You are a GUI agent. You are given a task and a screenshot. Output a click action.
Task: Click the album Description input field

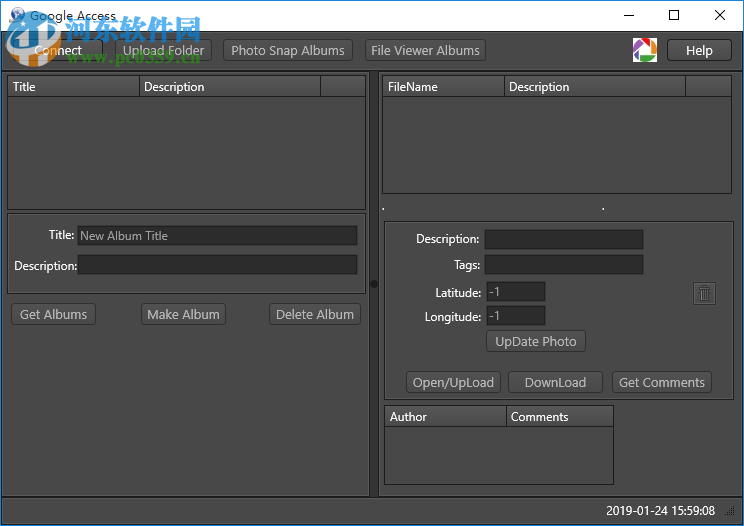[217, 265]
